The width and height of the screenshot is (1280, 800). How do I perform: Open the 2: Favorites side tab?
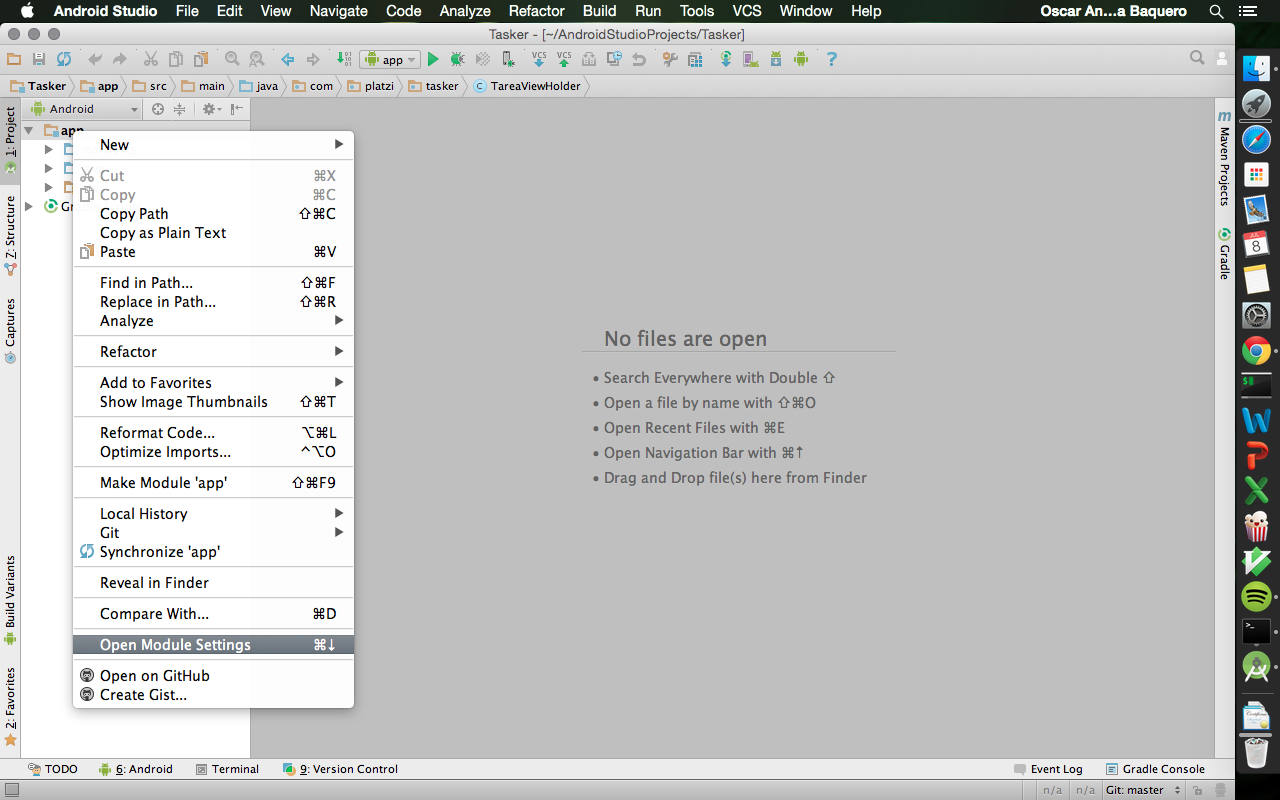point(10,706)
